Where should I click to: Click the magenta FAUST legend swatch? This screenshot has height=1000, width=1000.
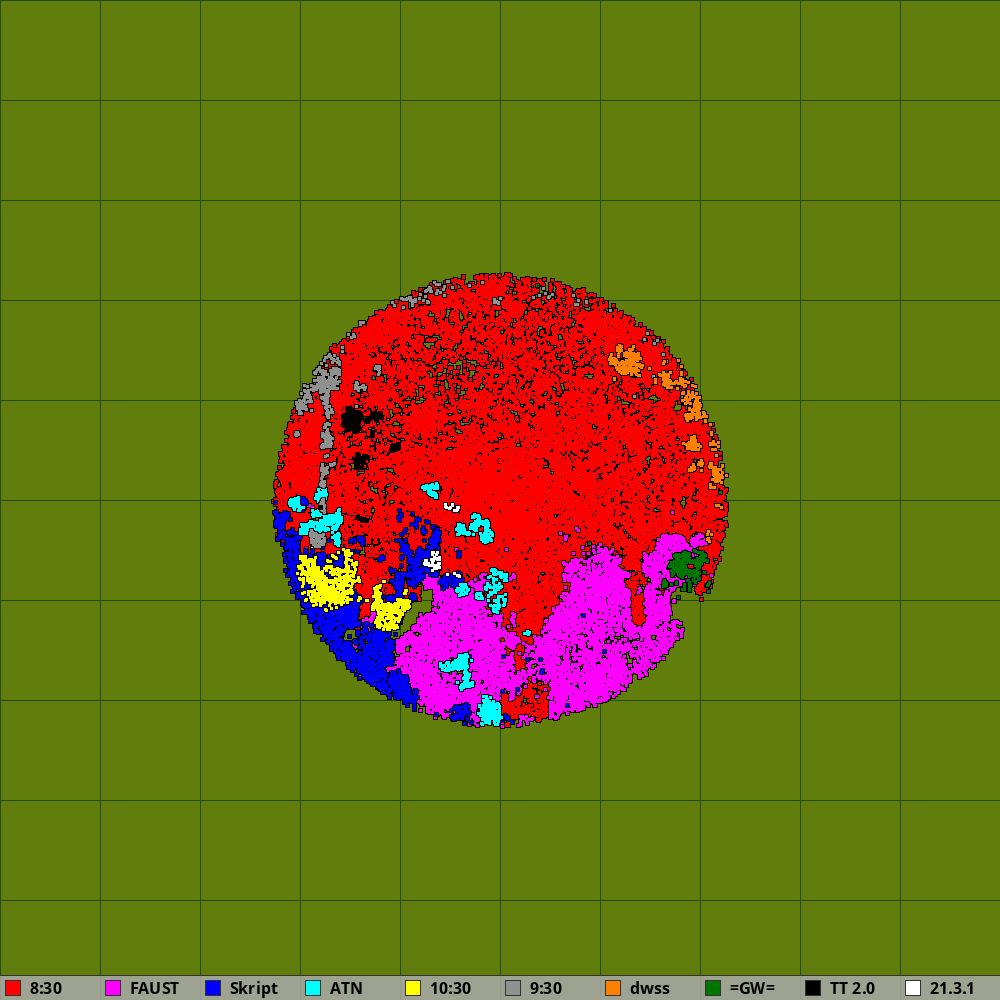(x=113, y=988)
